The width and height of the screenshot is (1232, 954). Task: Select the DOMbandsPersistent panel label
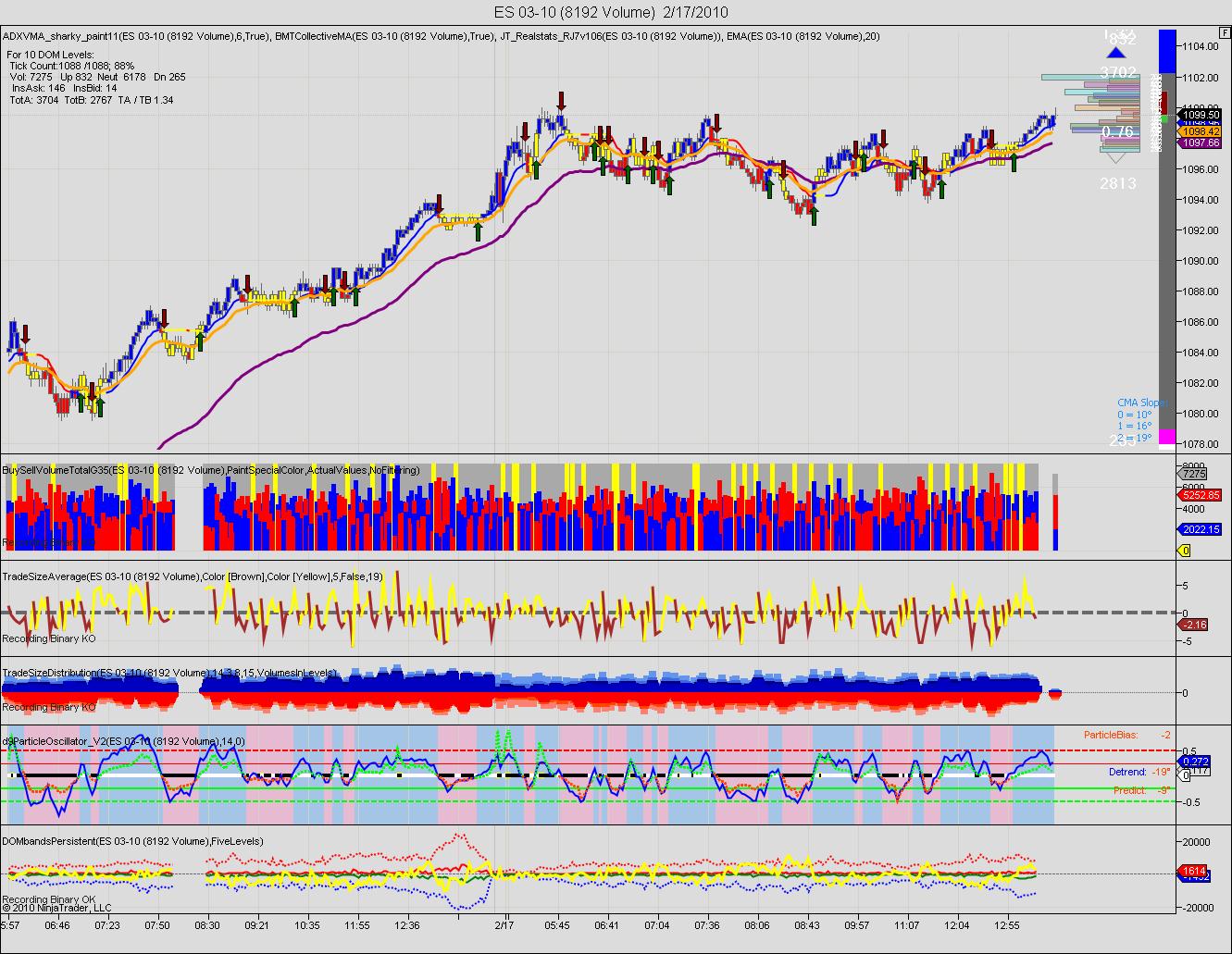tap(132, 841)
